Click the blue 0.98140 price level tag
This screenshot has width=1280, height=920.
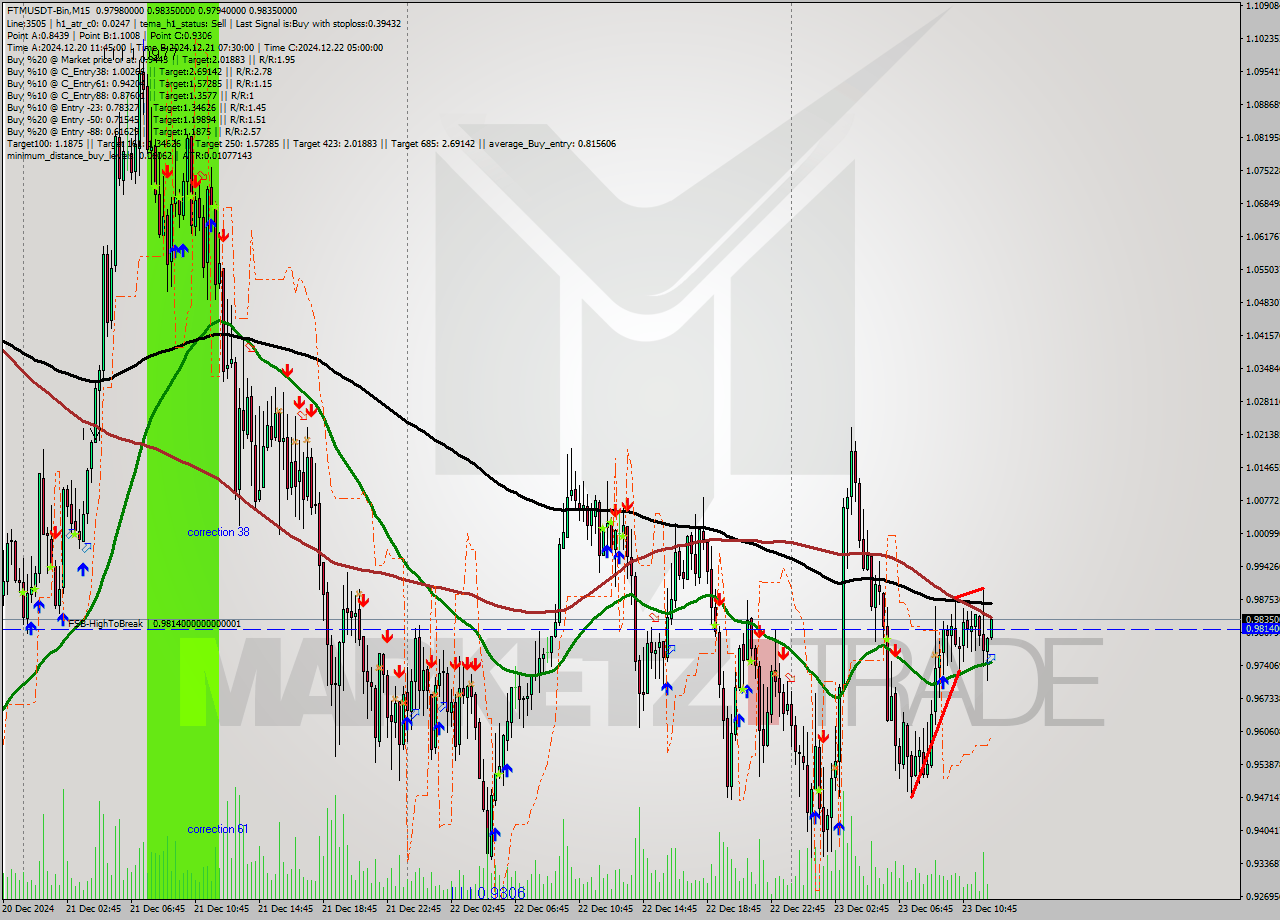point(1260,629)
